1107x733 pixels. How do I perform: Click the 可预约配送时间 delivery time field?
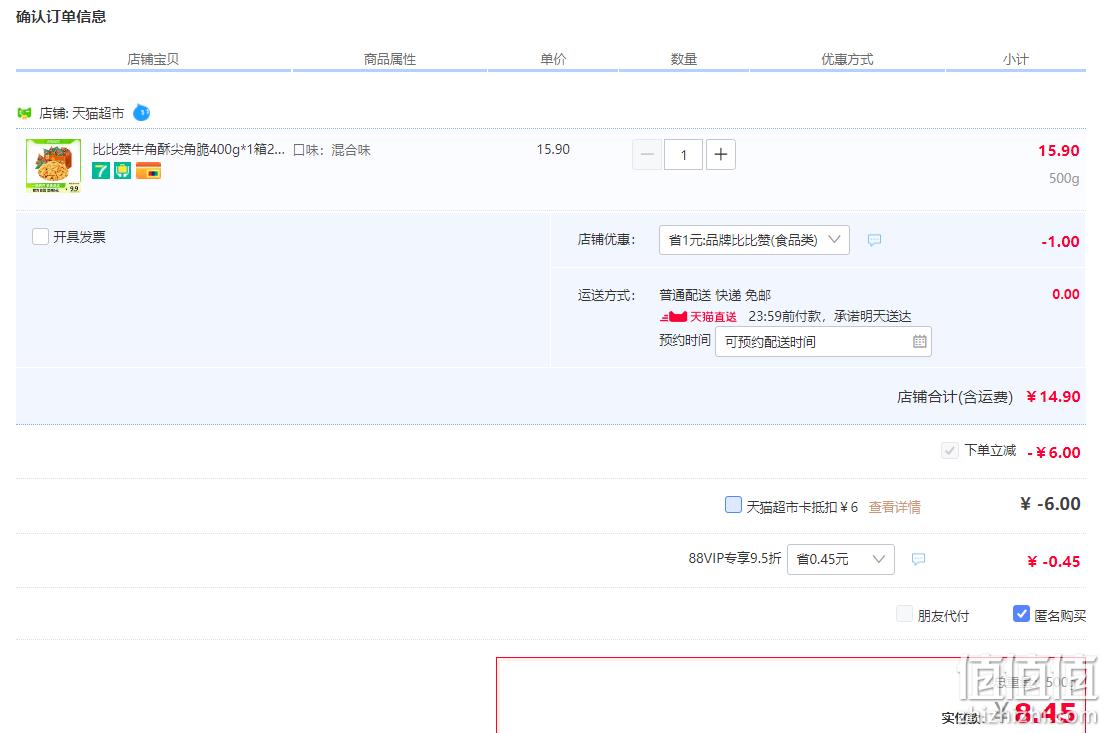coord(823,342)
